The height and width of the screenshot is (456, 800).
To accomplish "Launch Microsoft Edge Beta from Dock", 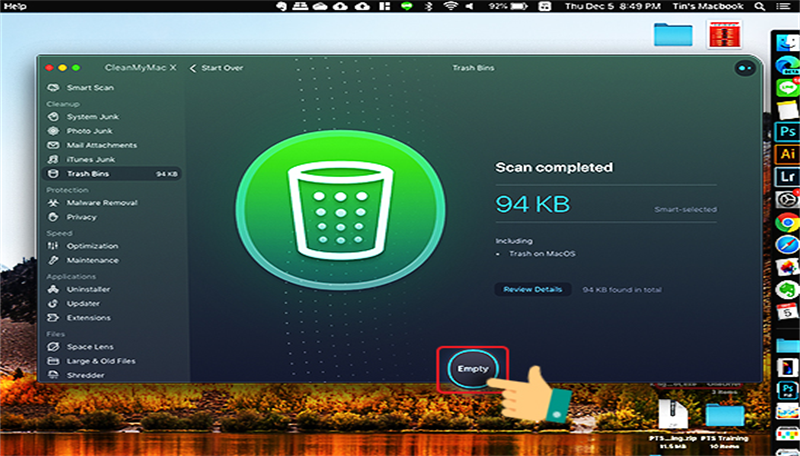I will pos(788,65).
